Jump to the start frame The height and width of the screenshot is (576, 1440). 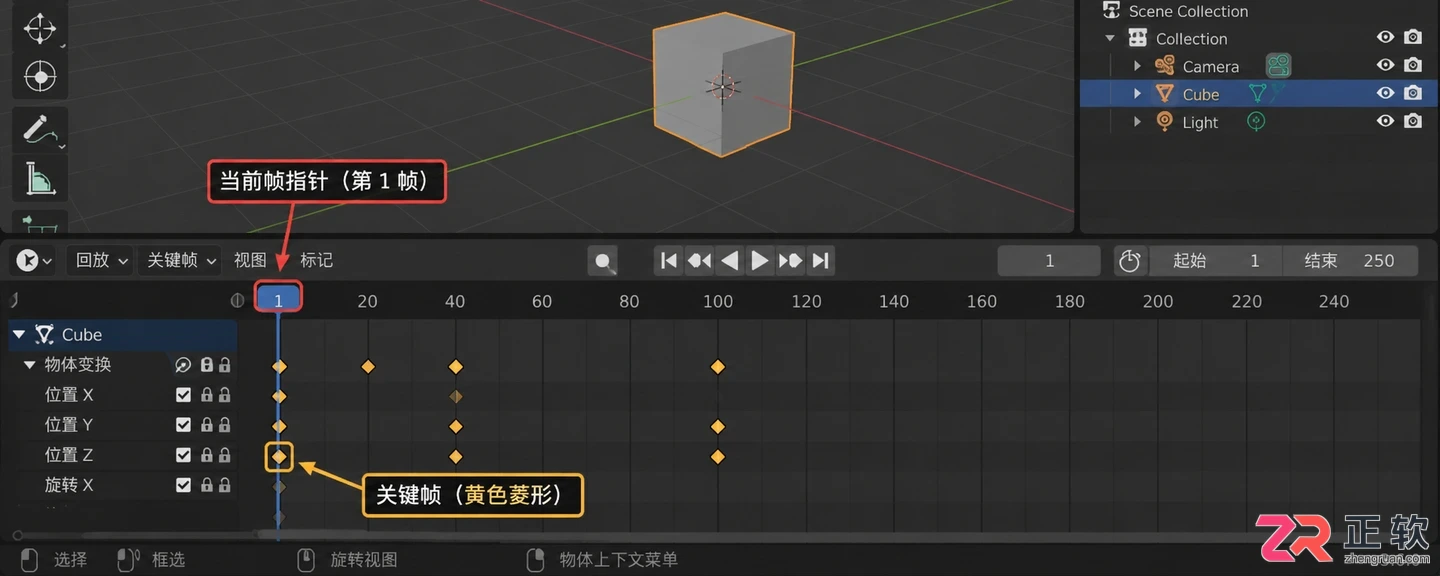tap(669, 261)
